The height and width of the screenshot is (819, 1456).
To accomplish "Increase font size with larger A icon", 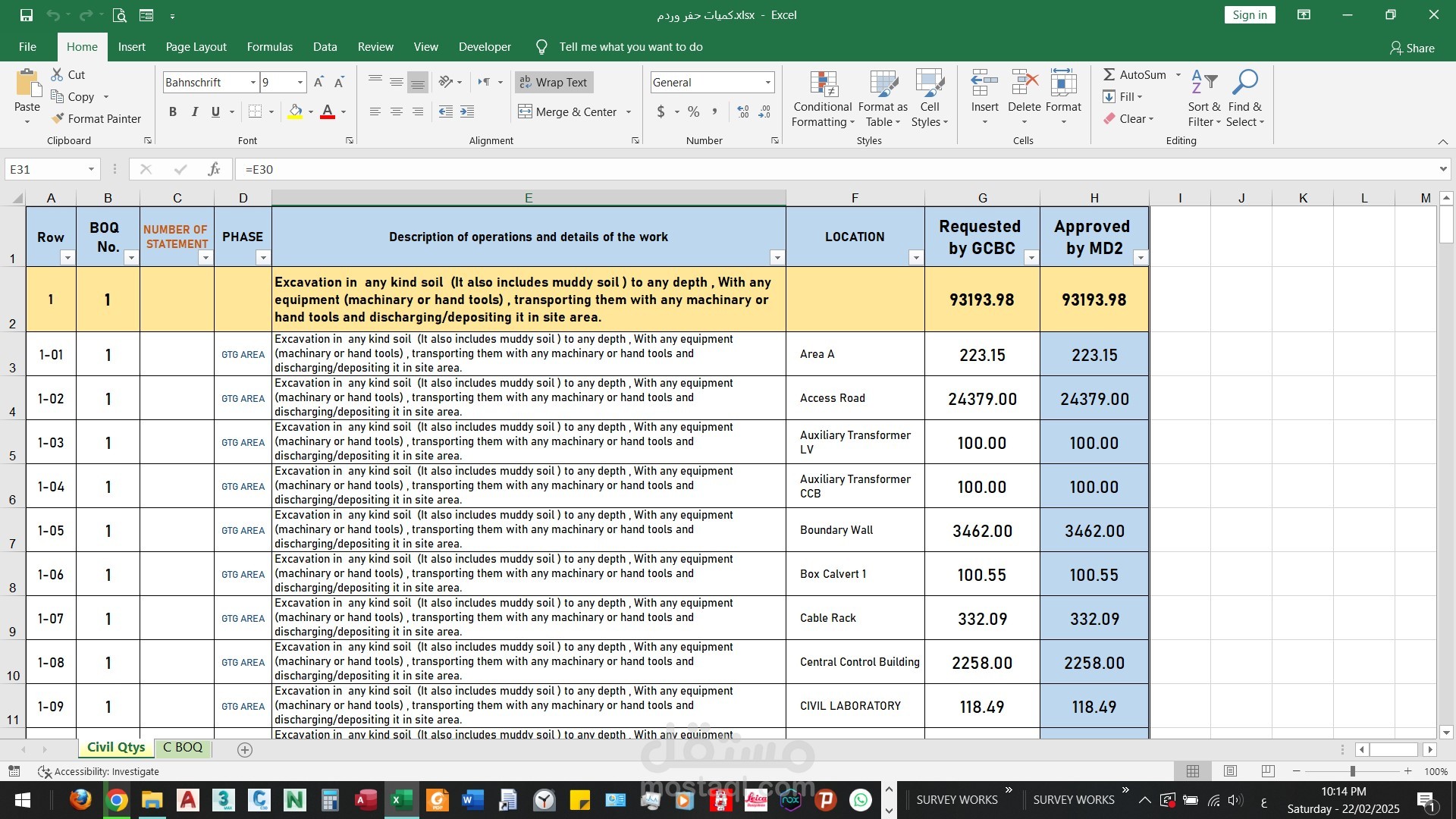I will (x=318, y=82).
